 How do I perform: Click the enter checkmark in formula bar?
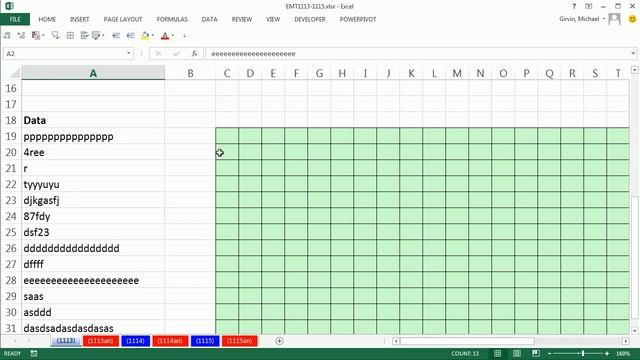click(x=176, y=53)
